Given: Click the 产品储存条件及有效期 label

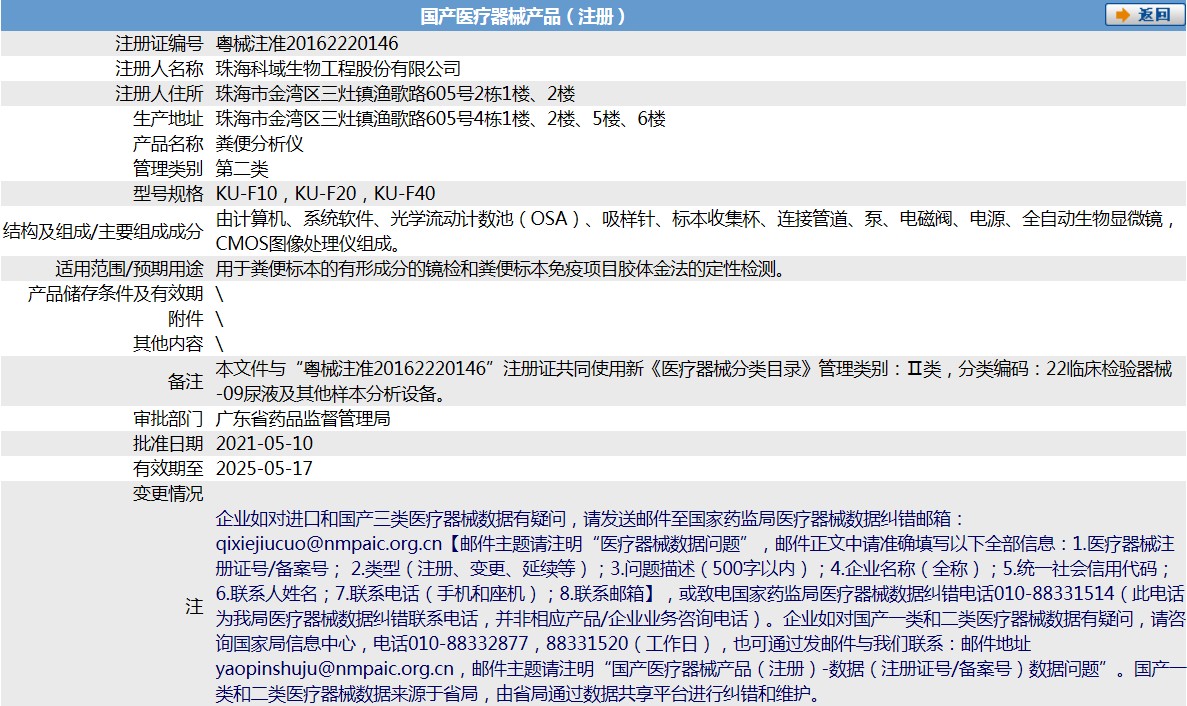Looking at the screenshot, I should pyautogui.click(x=115, y=294).
